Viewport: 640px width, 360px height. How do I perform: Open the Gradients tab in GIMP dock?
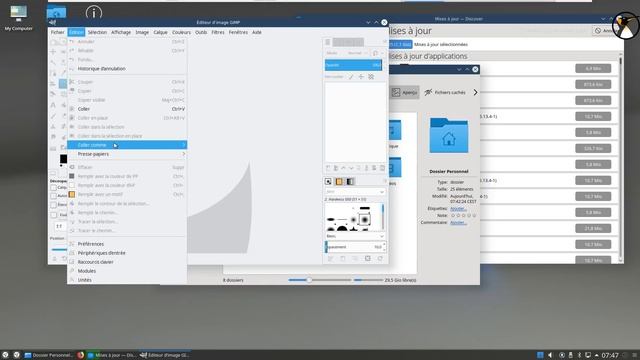pos(350,182)
